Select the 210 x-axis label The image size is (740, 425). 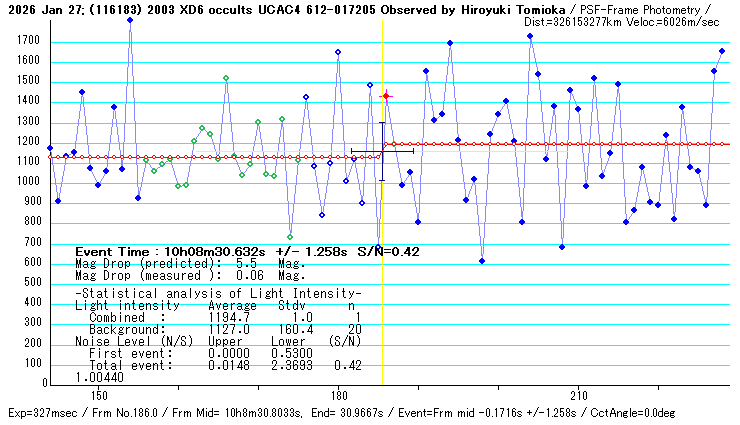578,396
